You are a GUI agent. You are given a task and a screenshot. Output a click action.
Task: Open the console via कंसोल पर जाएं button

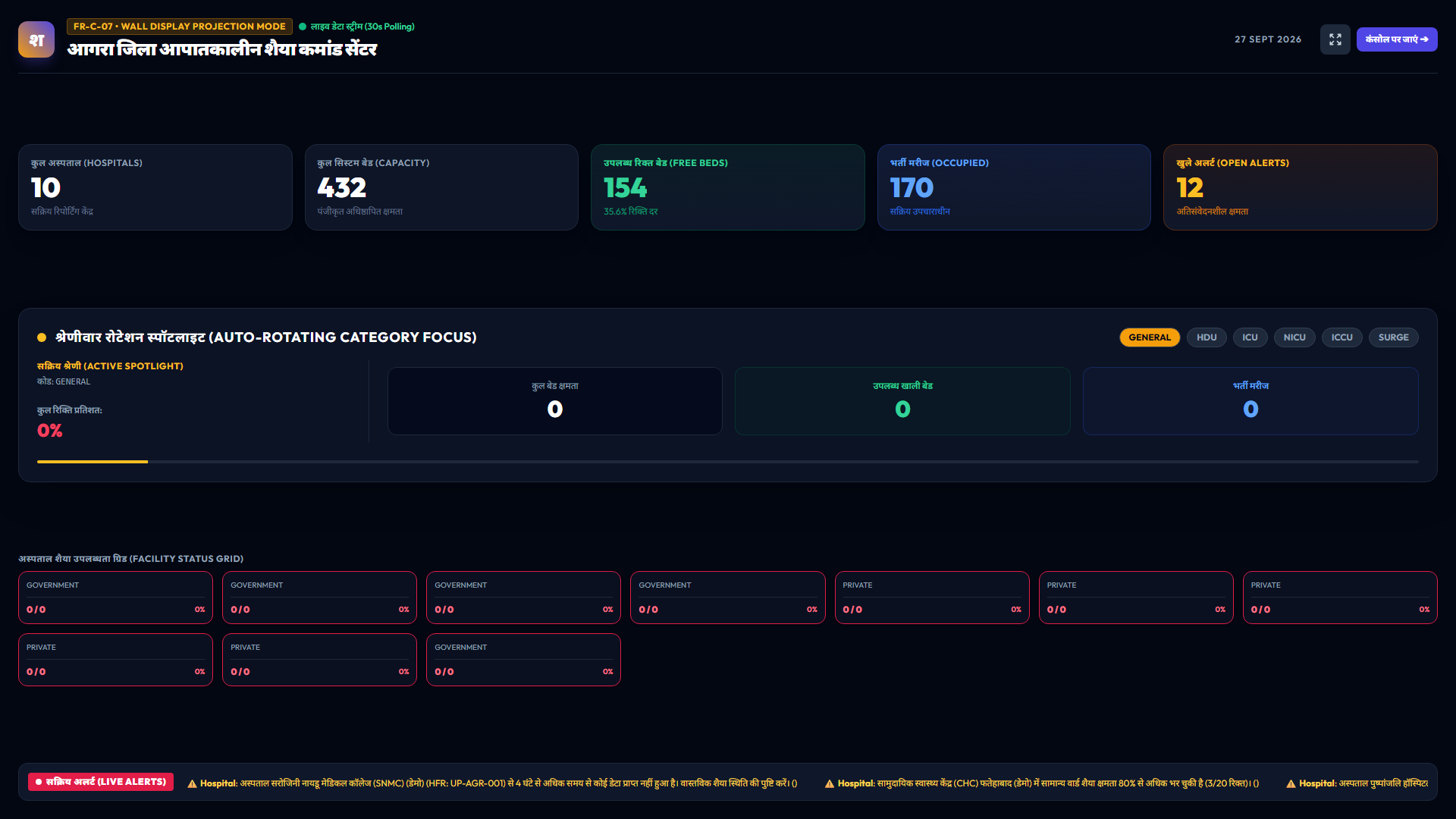(x=1397, y=39)
